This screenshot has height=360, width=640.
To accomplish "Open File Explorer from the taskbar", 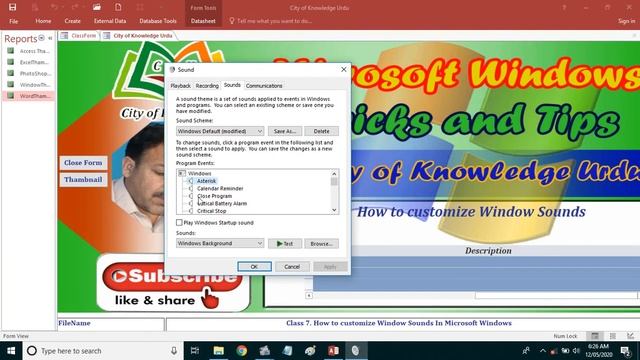I will (x=219, y=351).
